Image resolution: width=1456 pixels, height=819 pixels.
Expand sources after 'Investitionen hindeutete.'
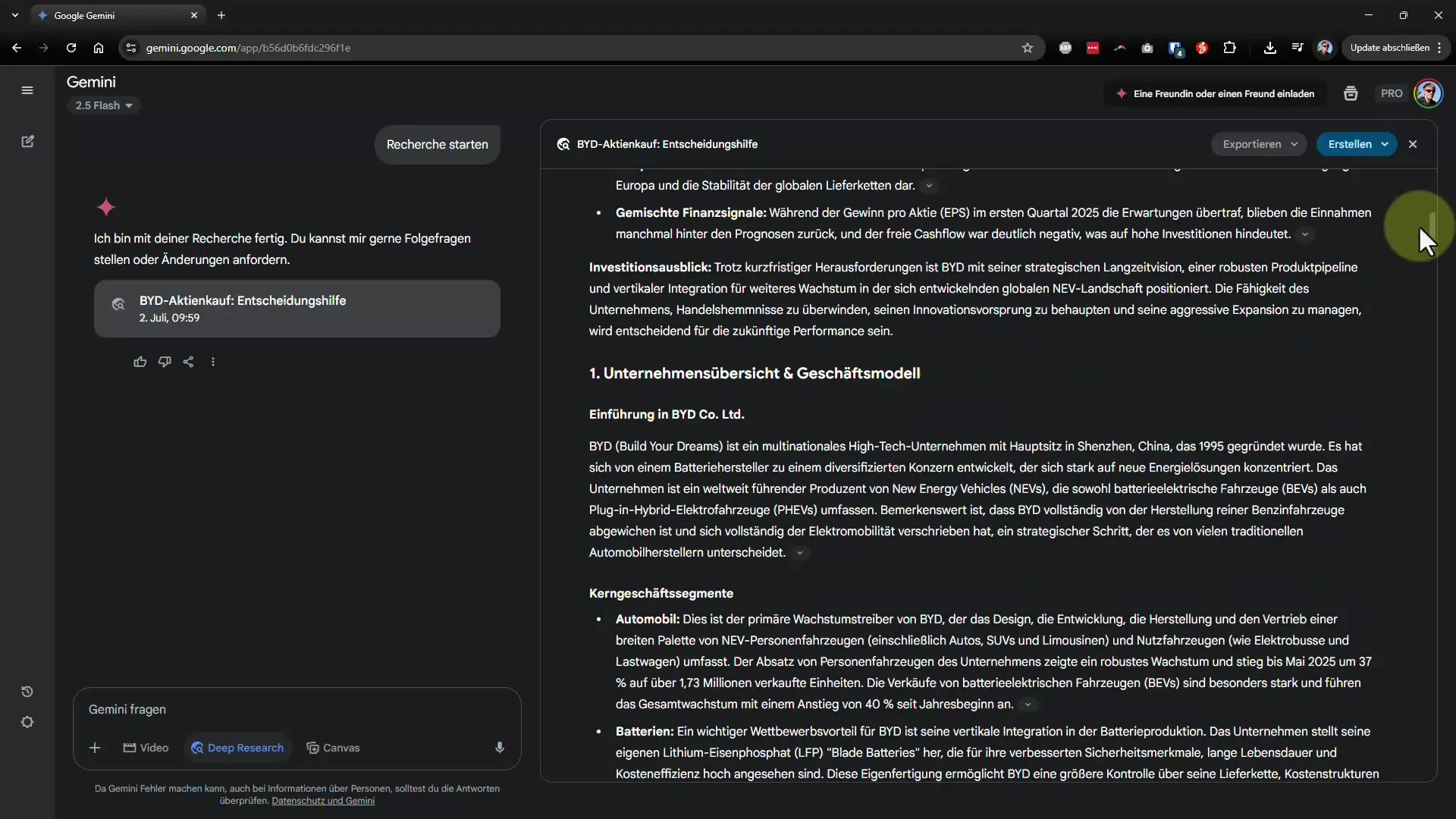[1305, 234]
